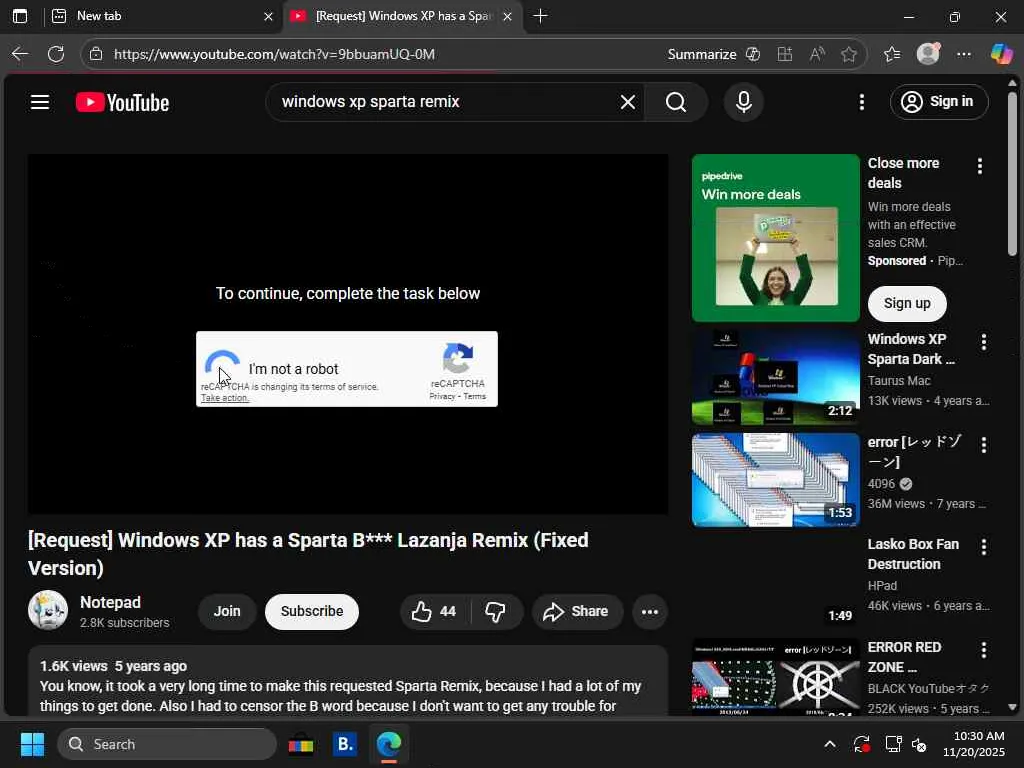Open Microsoft Store from taskbar
This screenshot has width=1024, height=768.
(x=300, y=744)
